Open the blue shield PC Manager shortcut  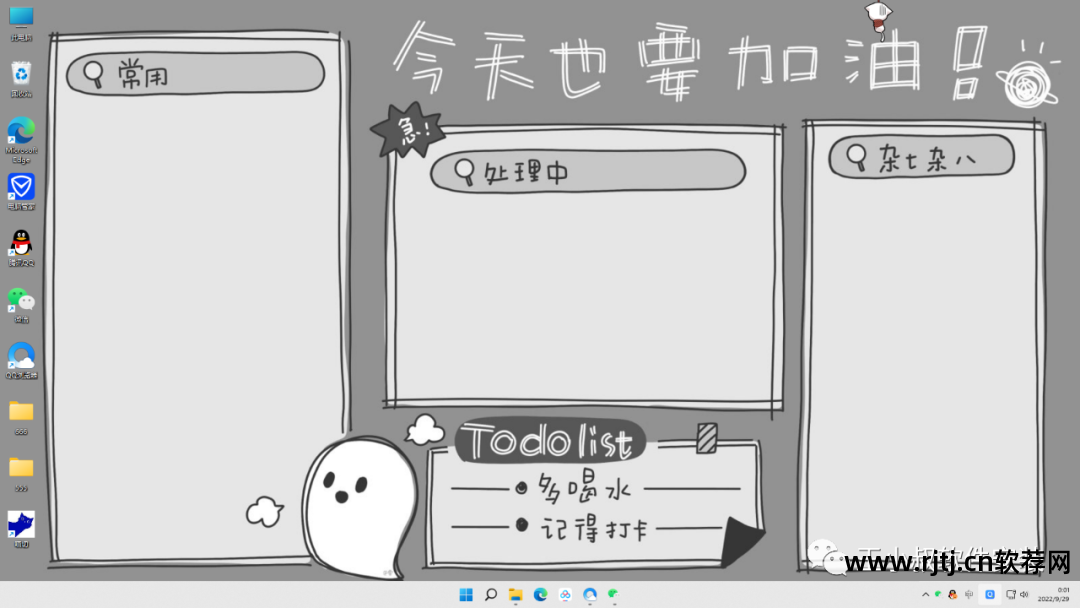(x=21, y=191)
